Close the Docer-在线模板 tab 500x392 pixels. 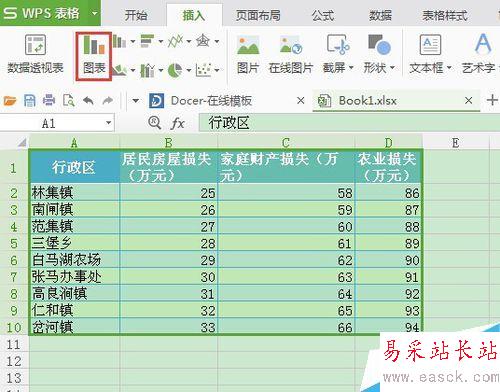[x=301, y=100]
